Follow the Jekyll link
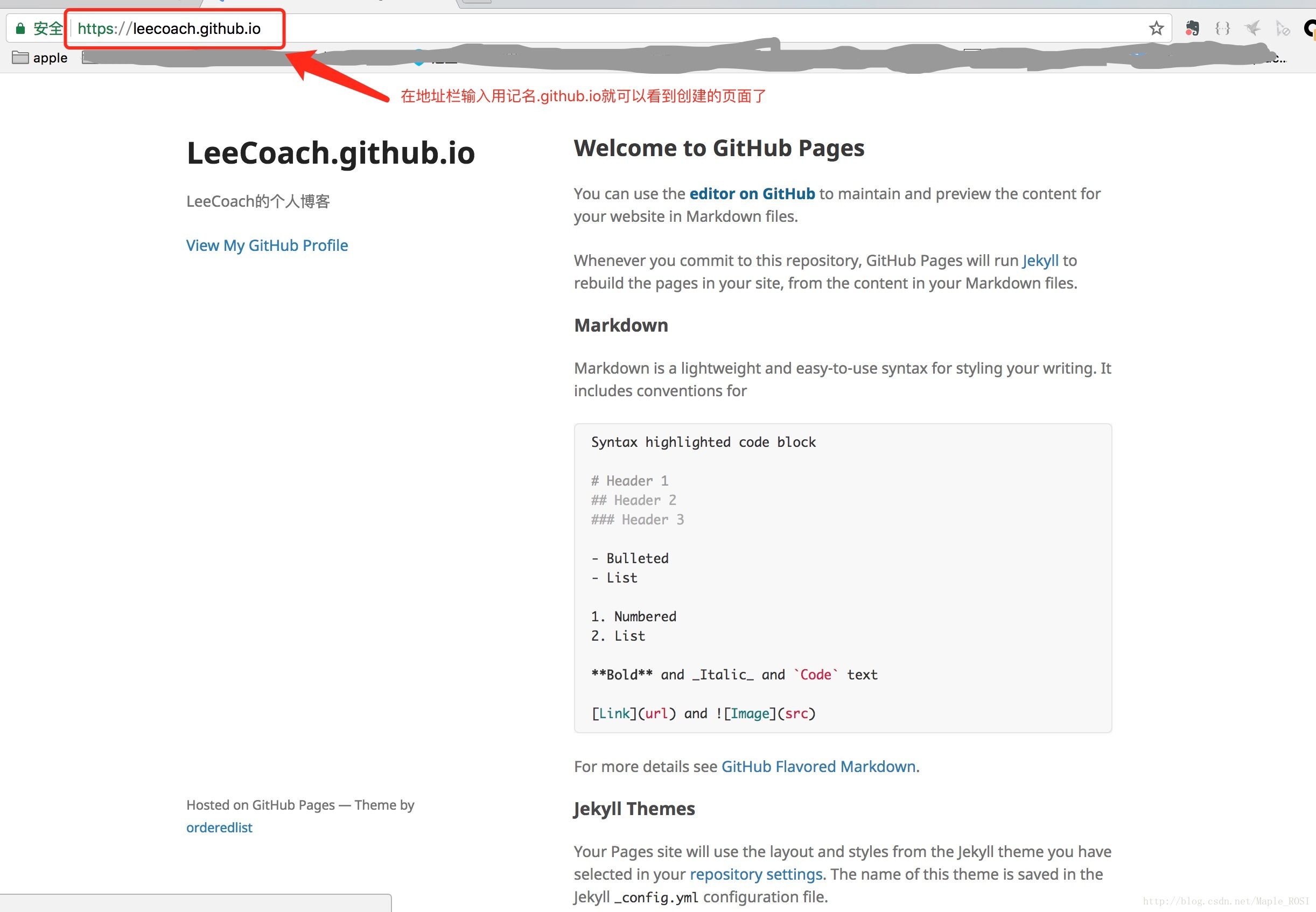This screenshot has height=912, width=1316. [x=1040, y=261]
